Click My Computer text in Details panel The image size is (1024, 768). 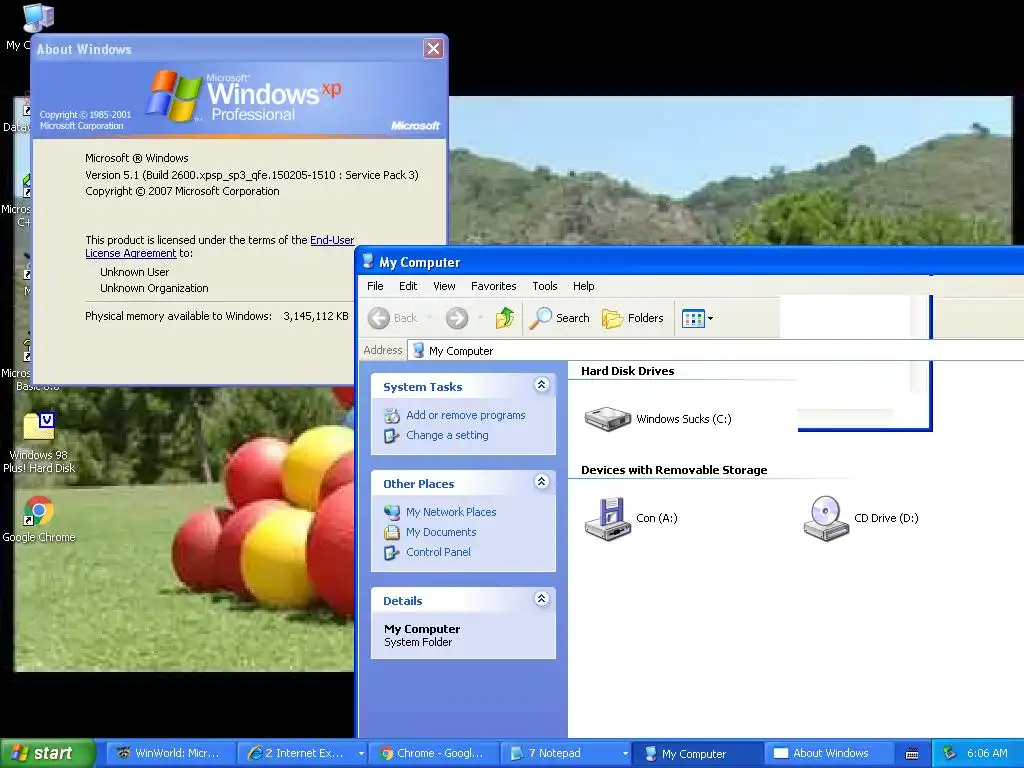pyautogui.click(x=422, y=629)
